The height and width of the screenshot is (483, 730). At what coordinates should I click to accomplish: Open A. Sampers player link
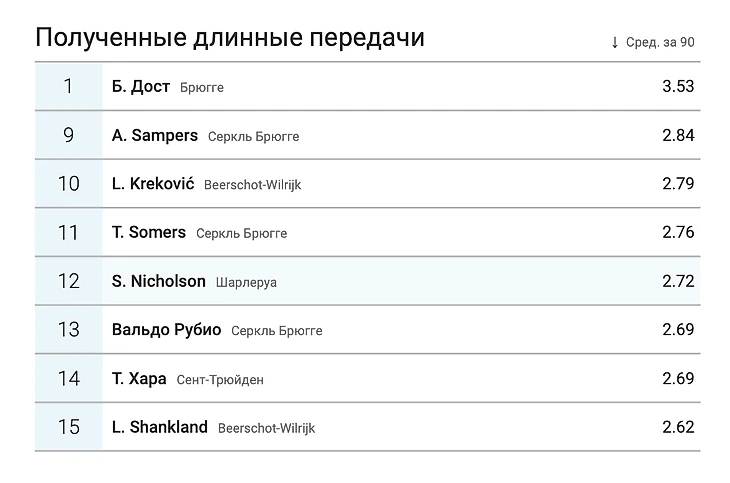(155, 136)
